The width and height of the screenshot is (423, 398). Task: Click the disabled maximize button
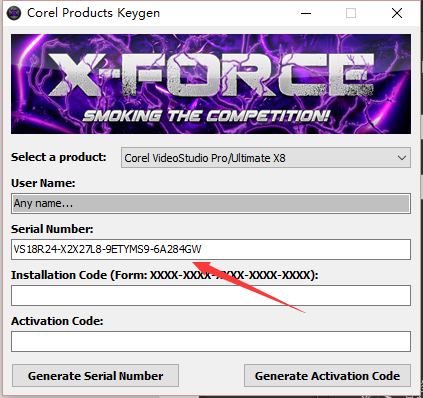(351, 13)
